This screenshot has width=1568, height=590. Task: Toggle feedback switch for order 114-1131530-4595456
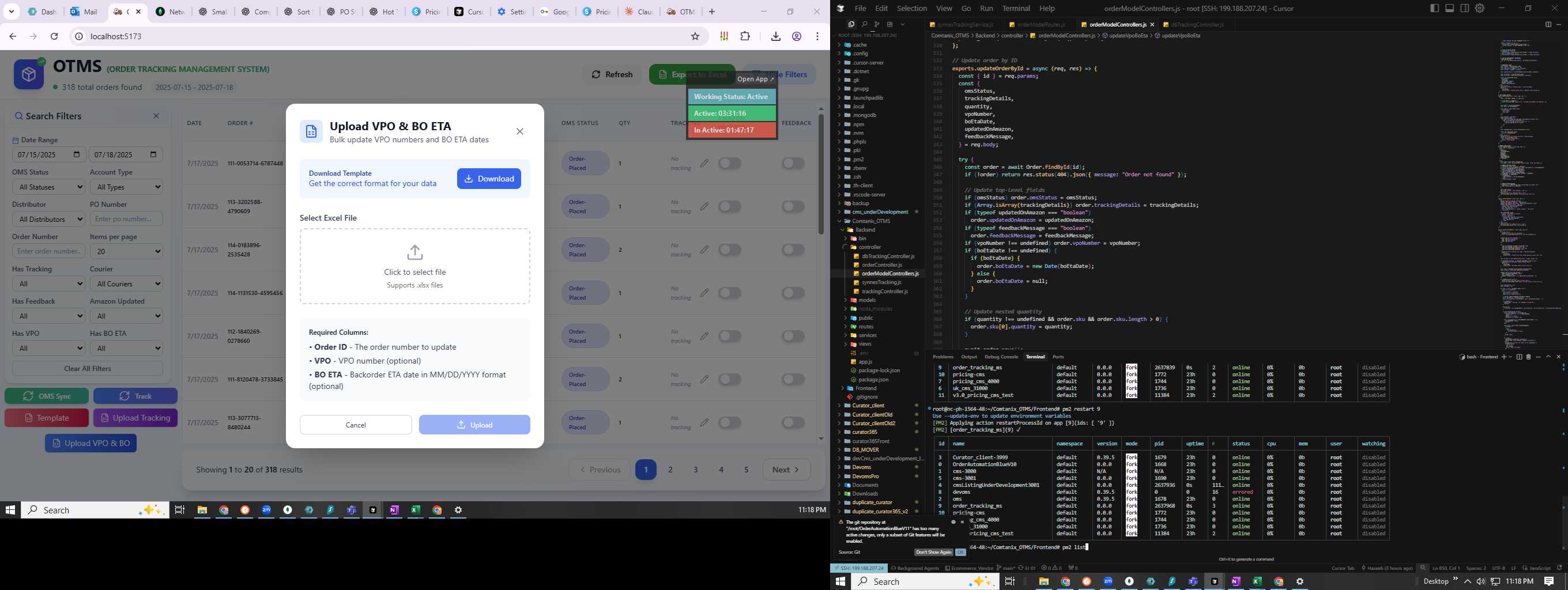coord(793,293)
